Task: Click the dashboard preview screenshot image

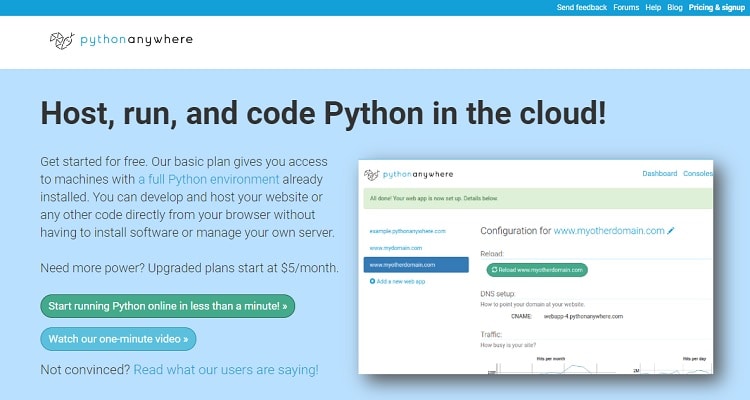Action: [x=535, y=267]
